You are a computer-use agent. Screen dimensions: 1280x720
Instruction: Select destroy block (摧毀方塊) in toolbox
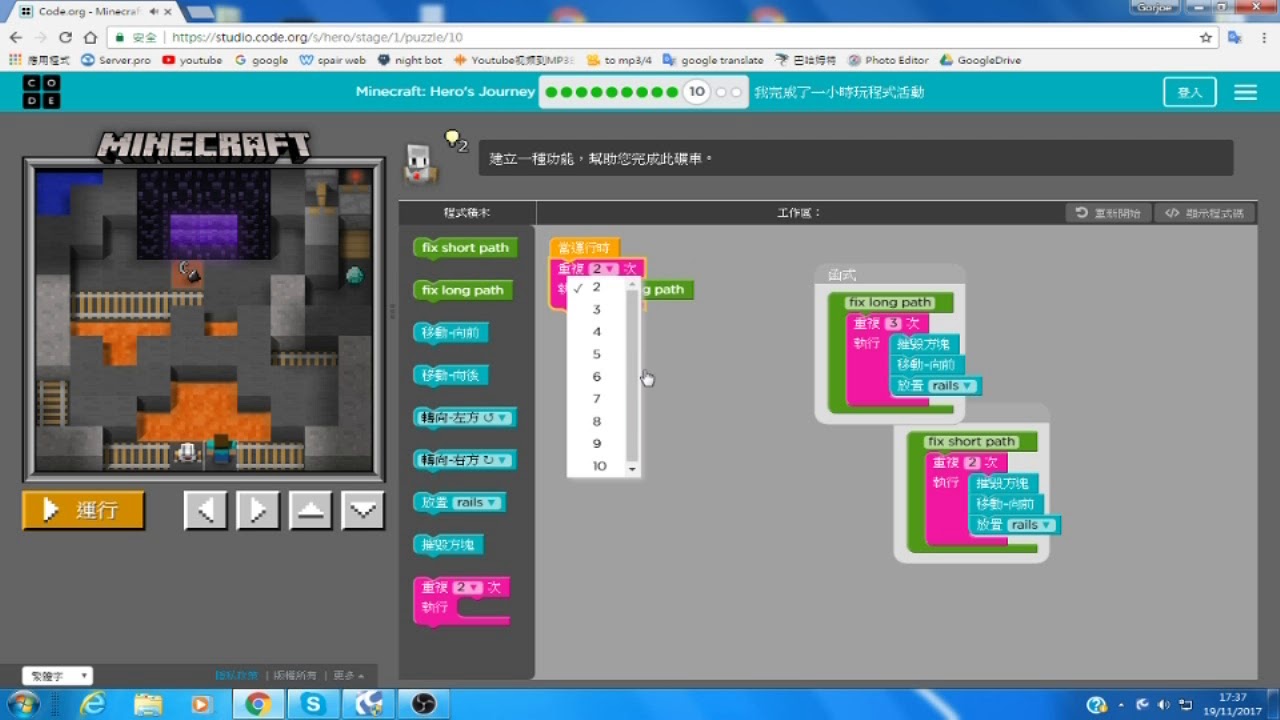click(x=450, y=545)
